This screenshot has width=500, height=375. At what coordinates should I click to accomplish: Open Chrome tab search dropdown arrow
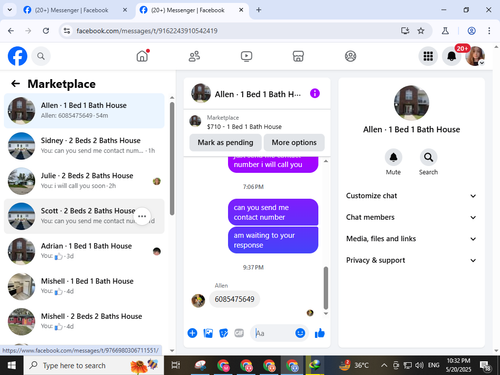point(10,10)
